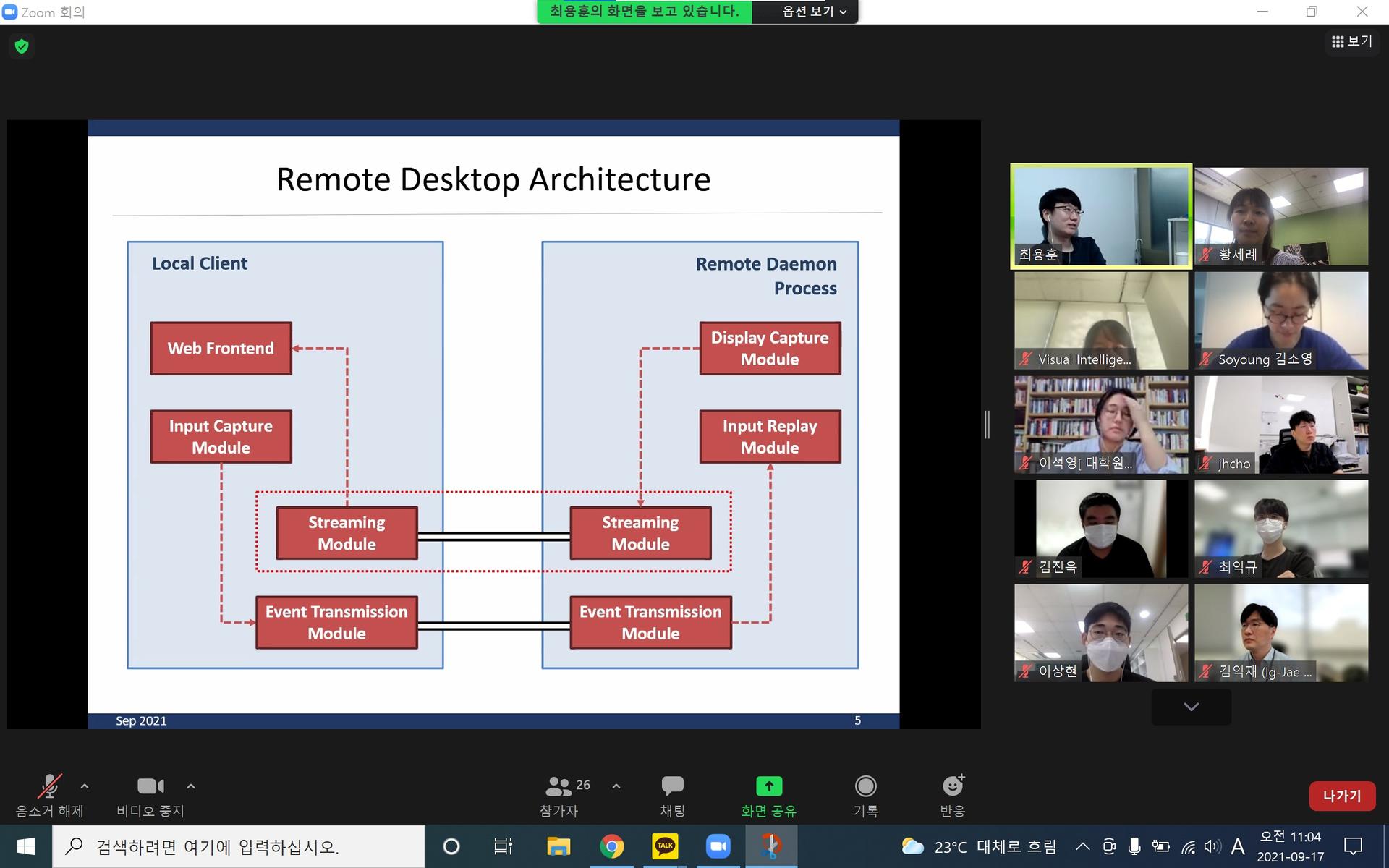Open notification action center icon
Screen dimensions: 1389x868
pos(1353,846)
